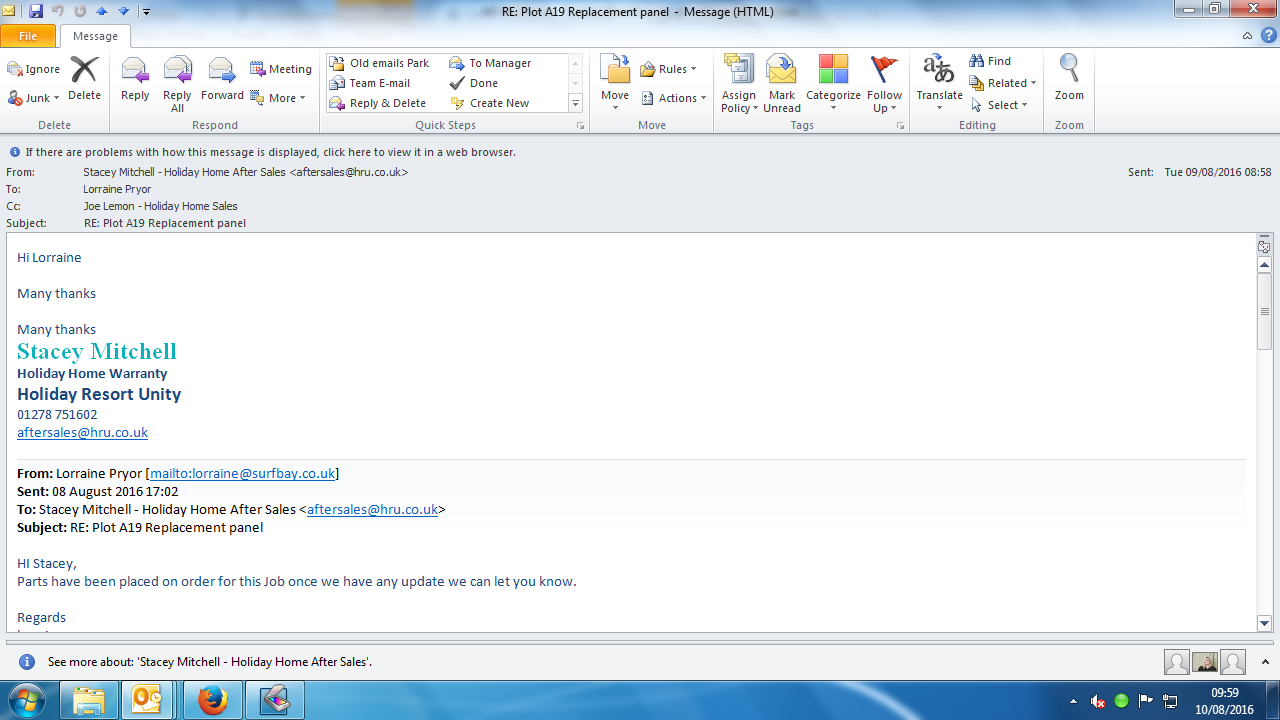Click the sender name in From field

245,172
